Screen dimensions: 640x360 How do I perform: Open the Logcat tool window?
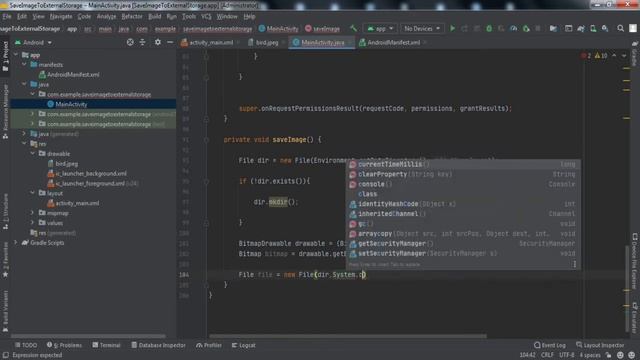244,345
